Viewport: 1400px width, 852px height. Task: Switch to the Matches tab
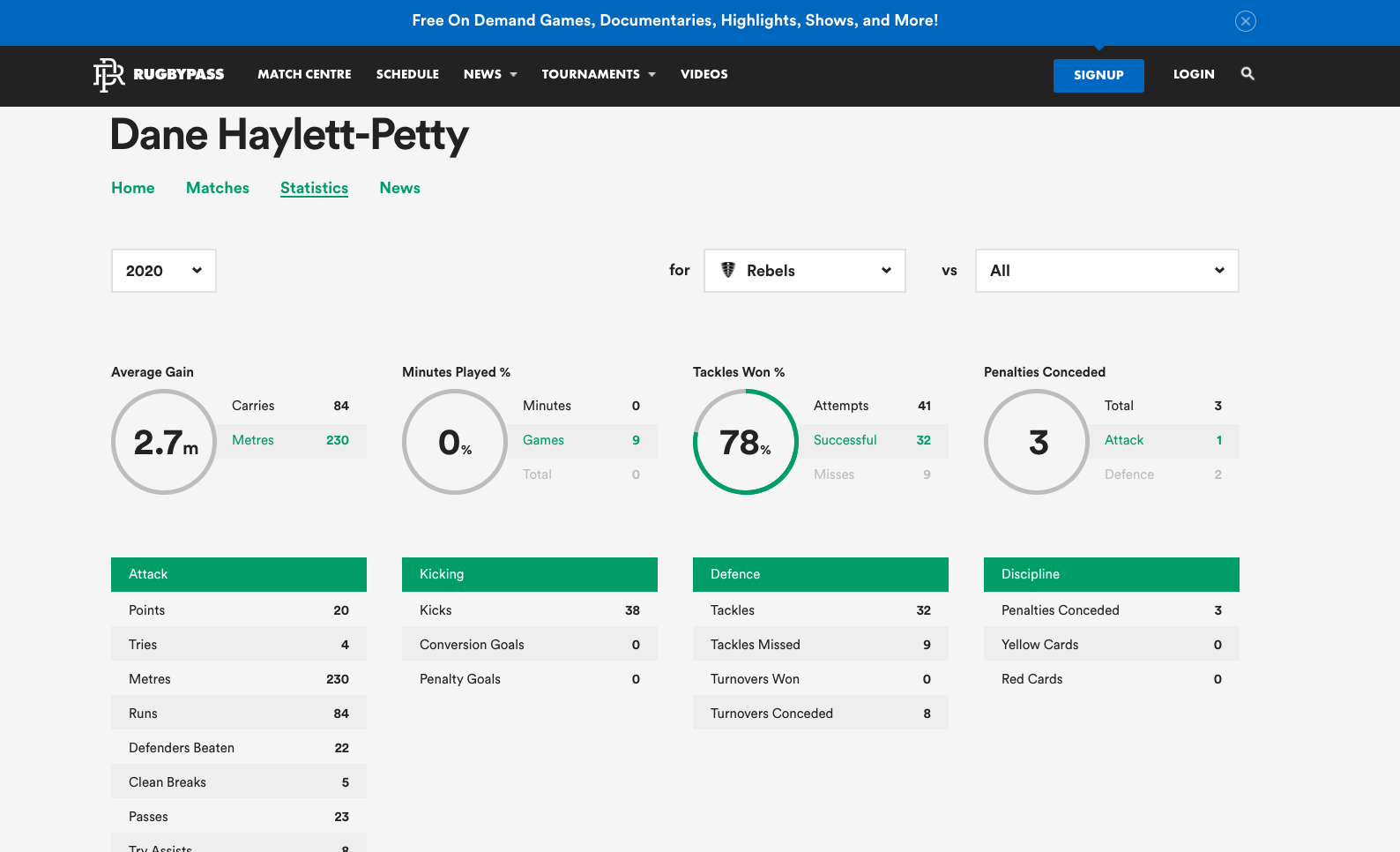click(218, 188)
